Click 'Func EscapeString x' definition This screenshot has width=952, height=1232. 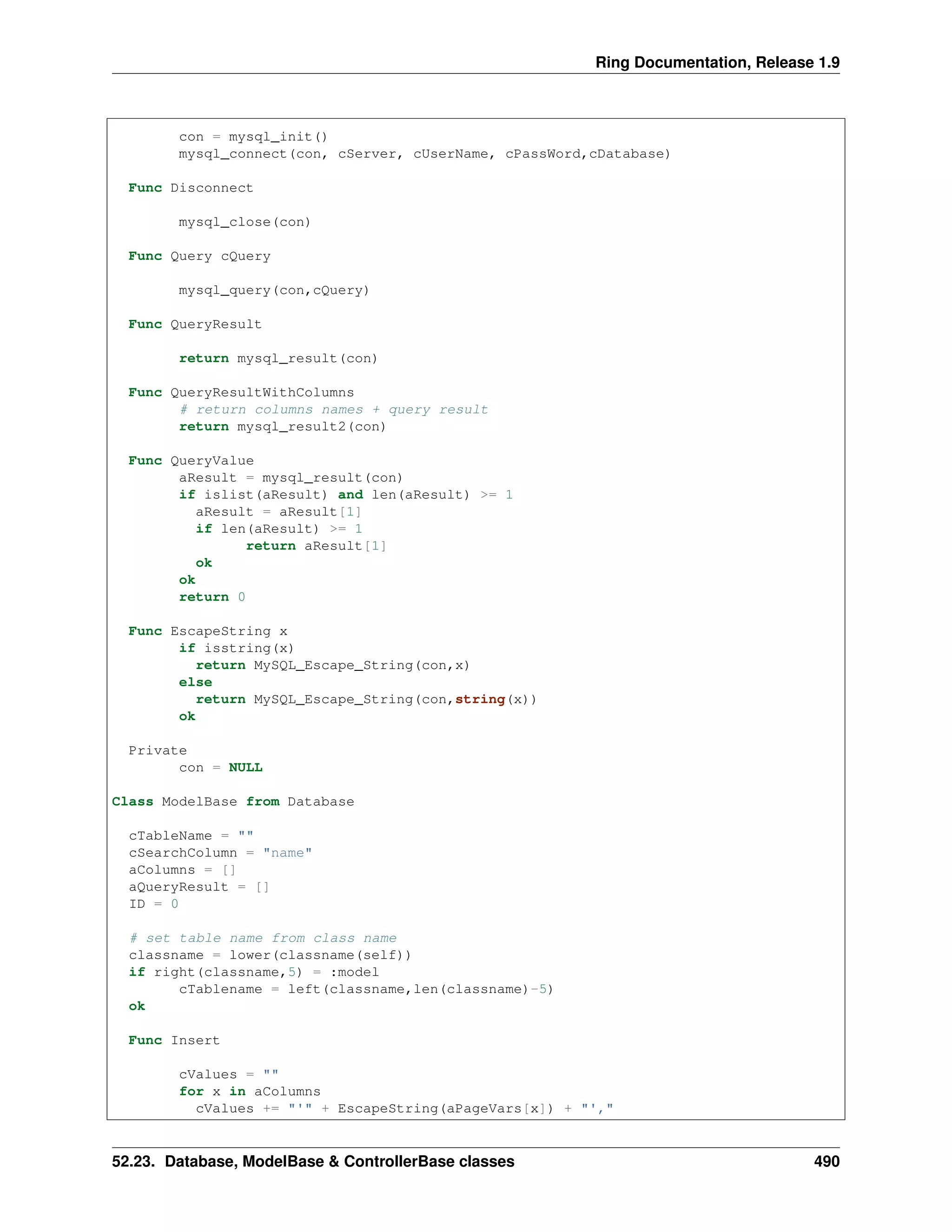tap(207, 631)
